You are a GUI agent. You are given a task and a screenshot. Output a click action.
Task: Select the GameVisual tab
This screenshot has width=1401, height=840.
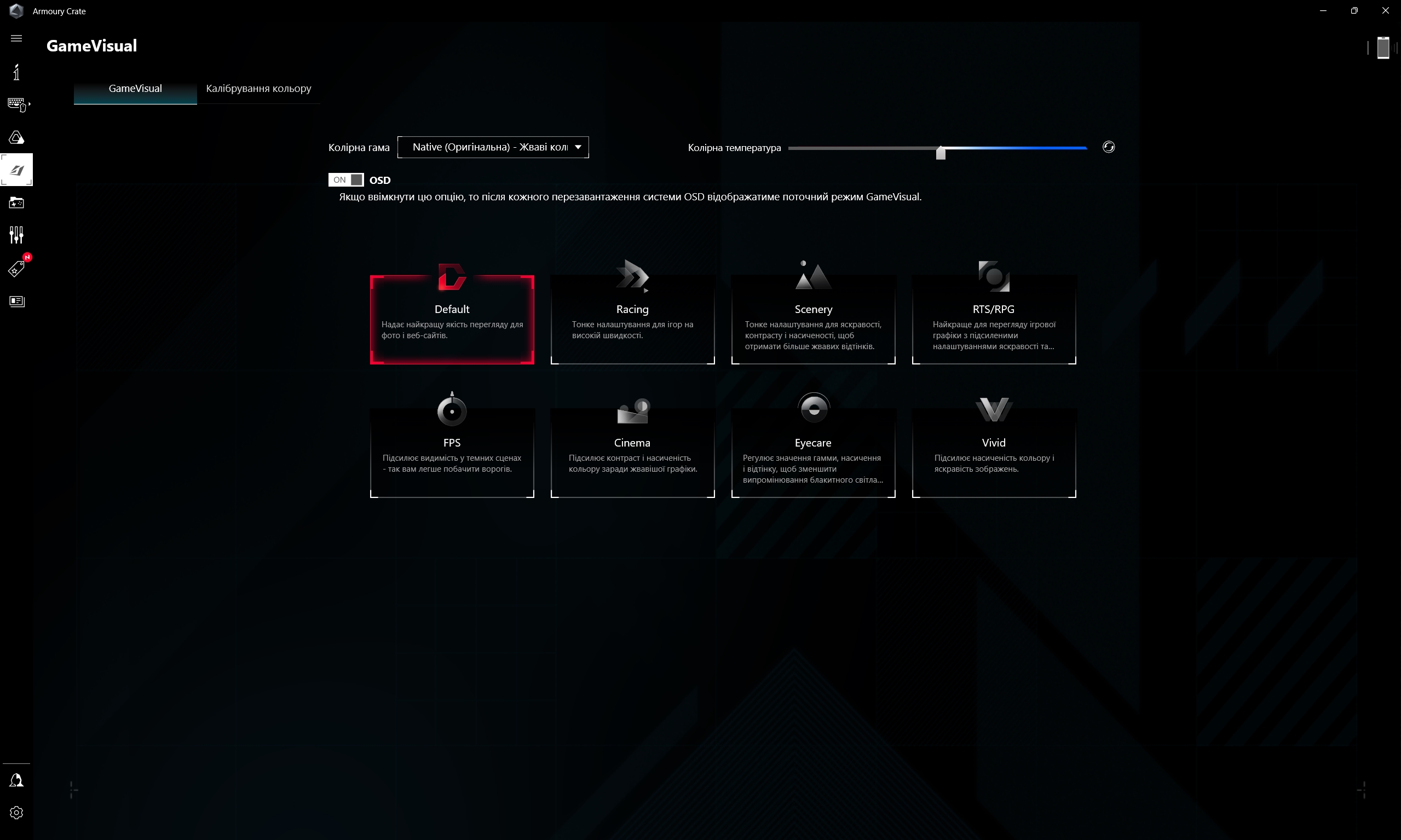[135, 89]
